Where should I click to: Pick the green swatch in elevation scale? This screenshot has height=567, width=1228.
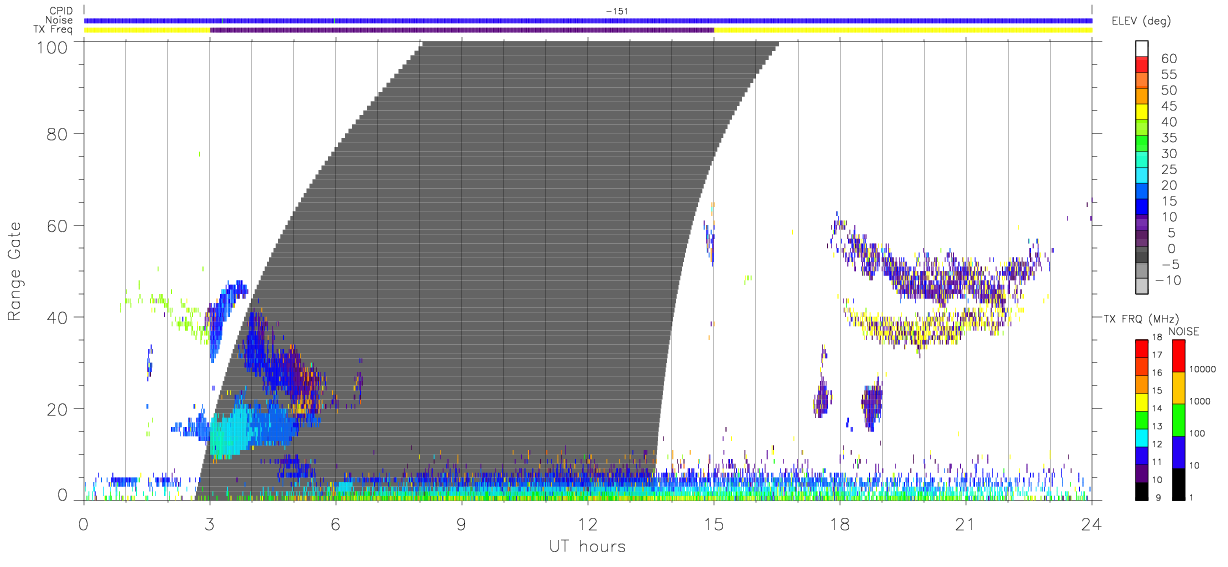click(x=1143, y=145)
